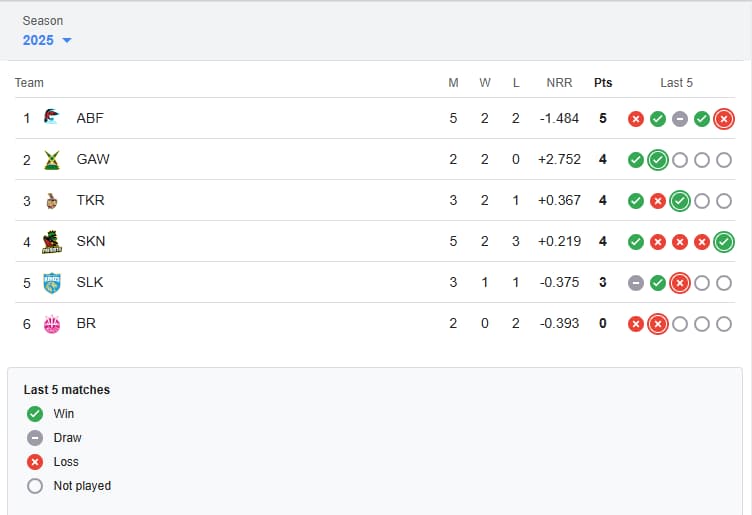Open the GAW team name link
The width and height of the screenshot is (752, 515).
93,159
